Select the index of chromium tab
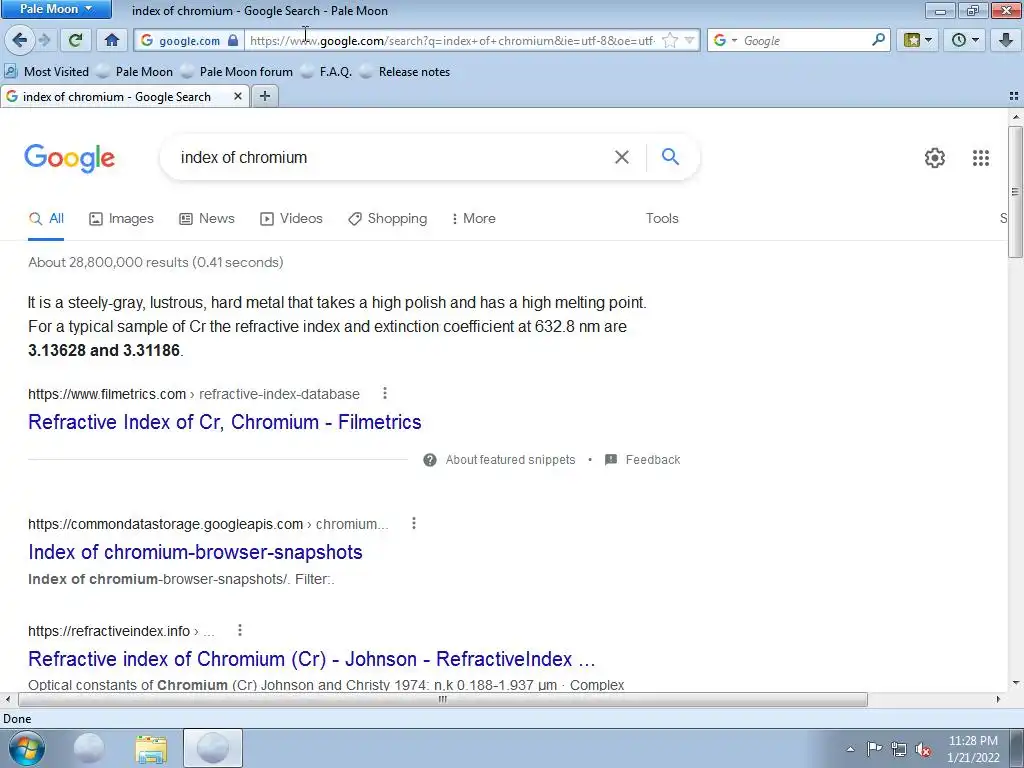1024x768 pixels. tap(116, 97)
